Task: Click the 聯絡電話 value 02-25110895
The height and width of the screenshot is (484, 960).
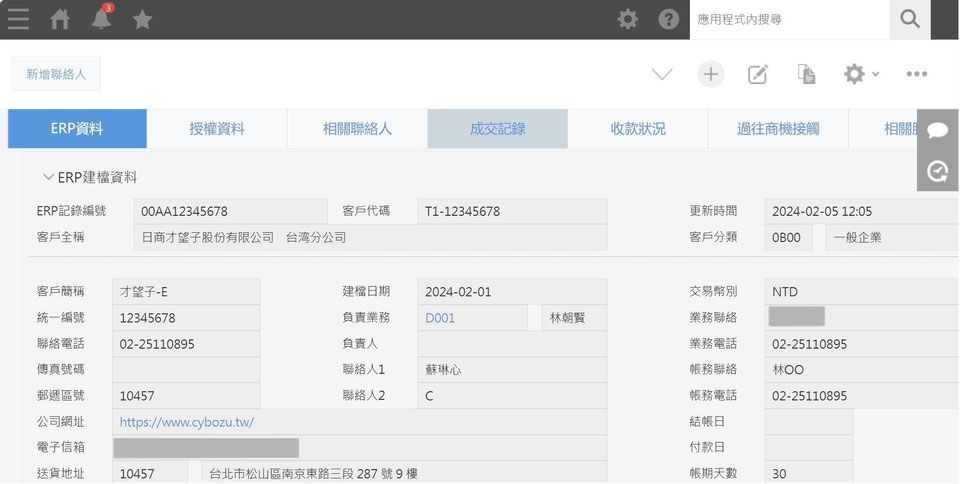Action: 186,344
